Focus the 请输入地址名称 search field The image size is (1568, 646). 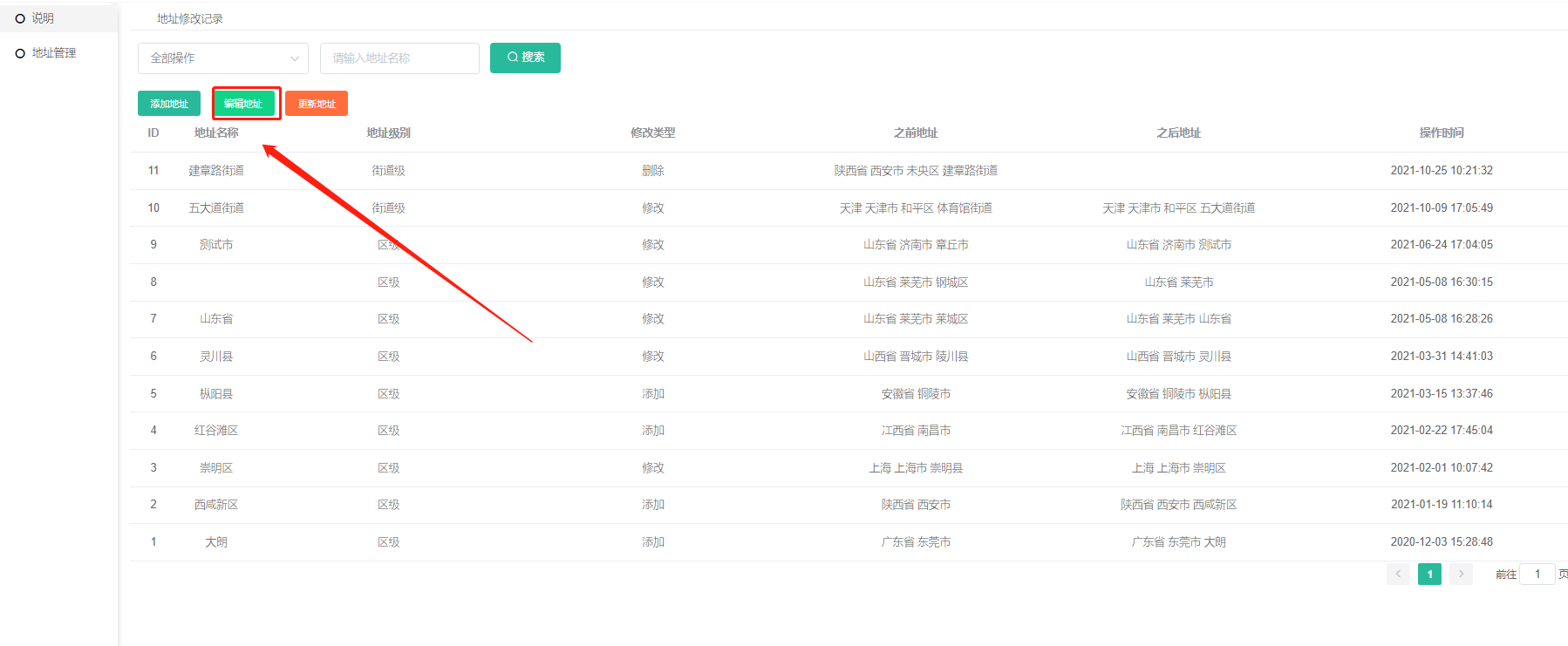(399, 58)
